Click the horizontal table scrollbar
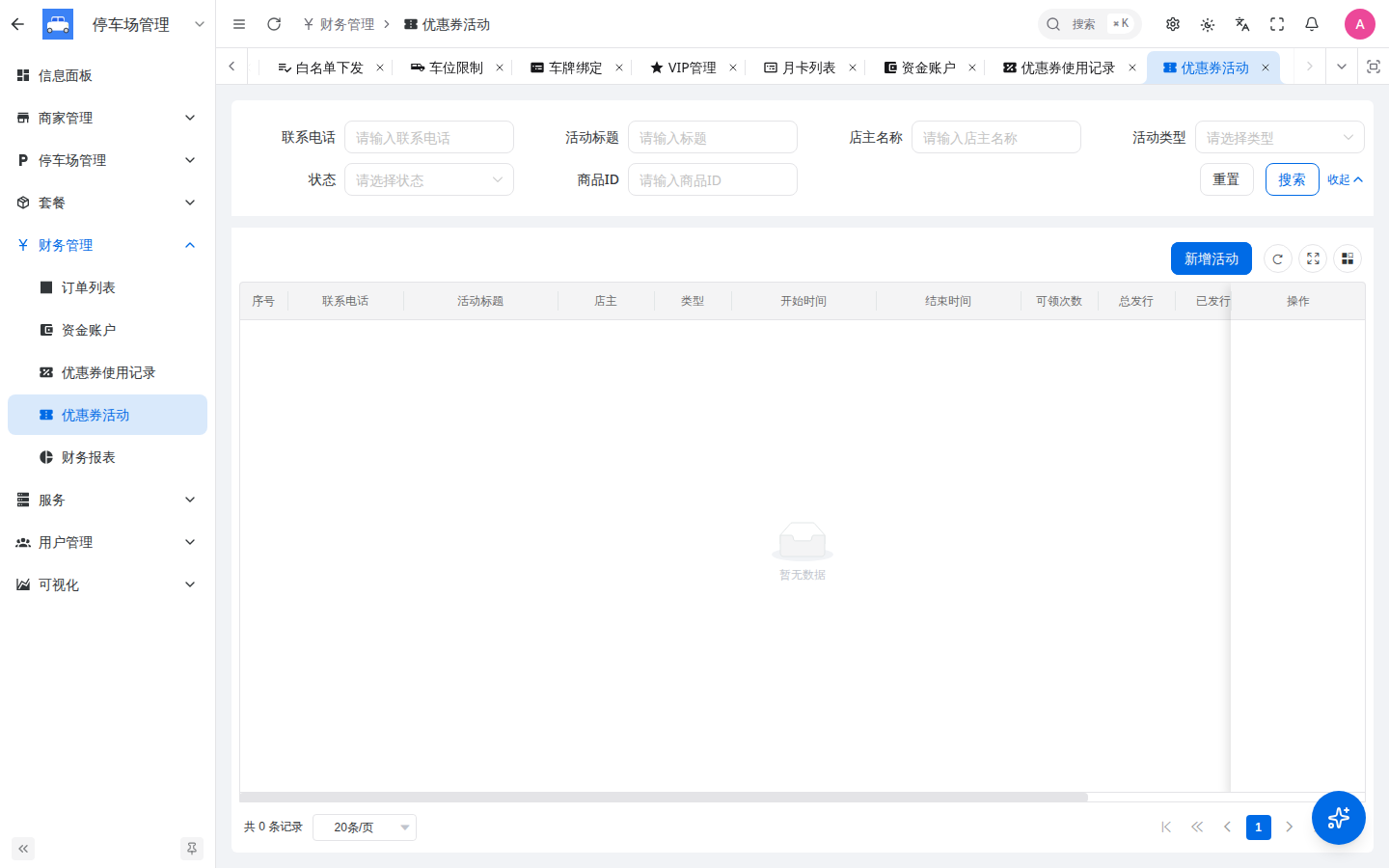 pyautogui.click(x=664, y=798)
